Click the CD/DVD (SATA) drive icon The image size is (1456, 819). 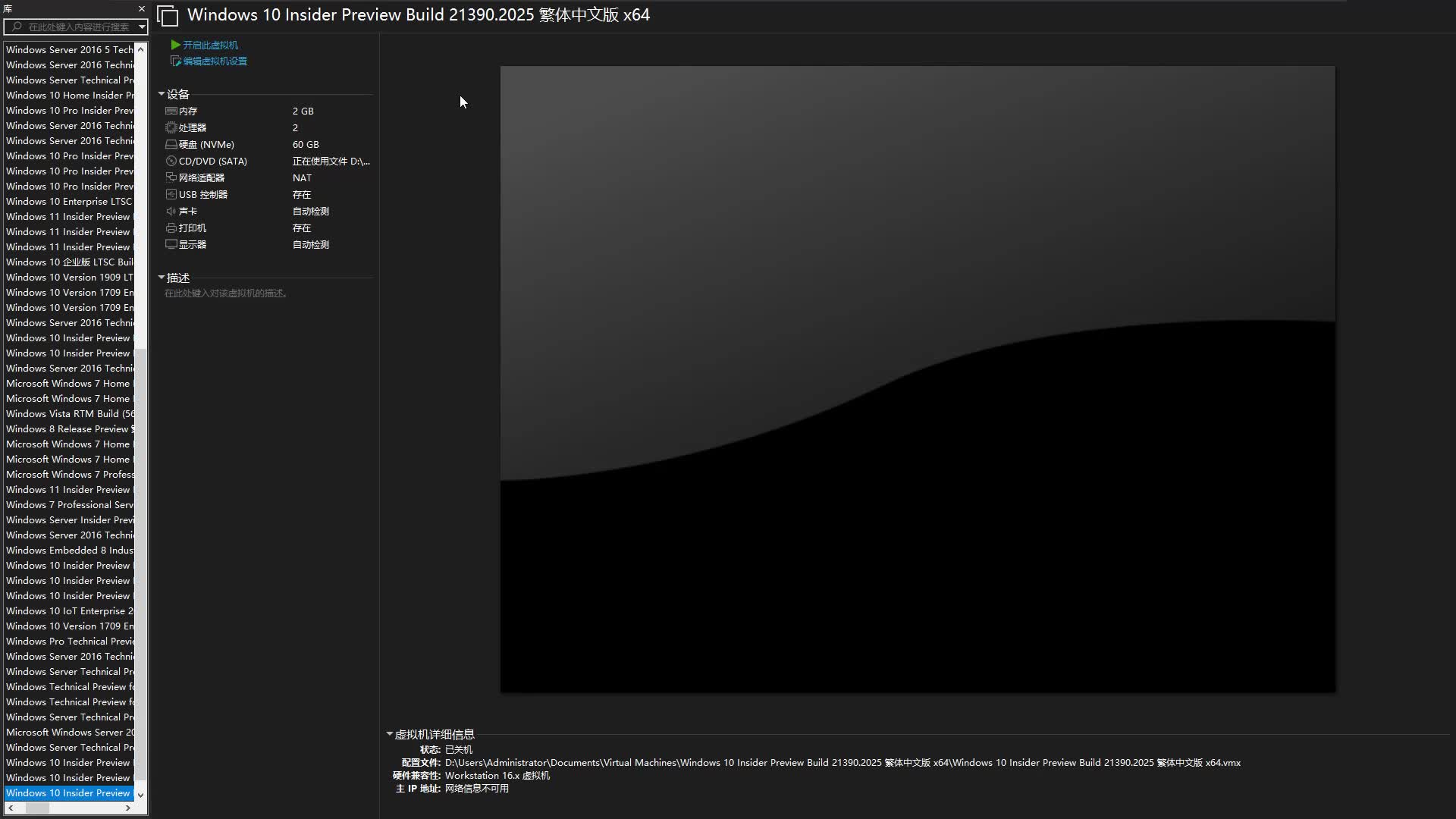(x=171, y=161)
